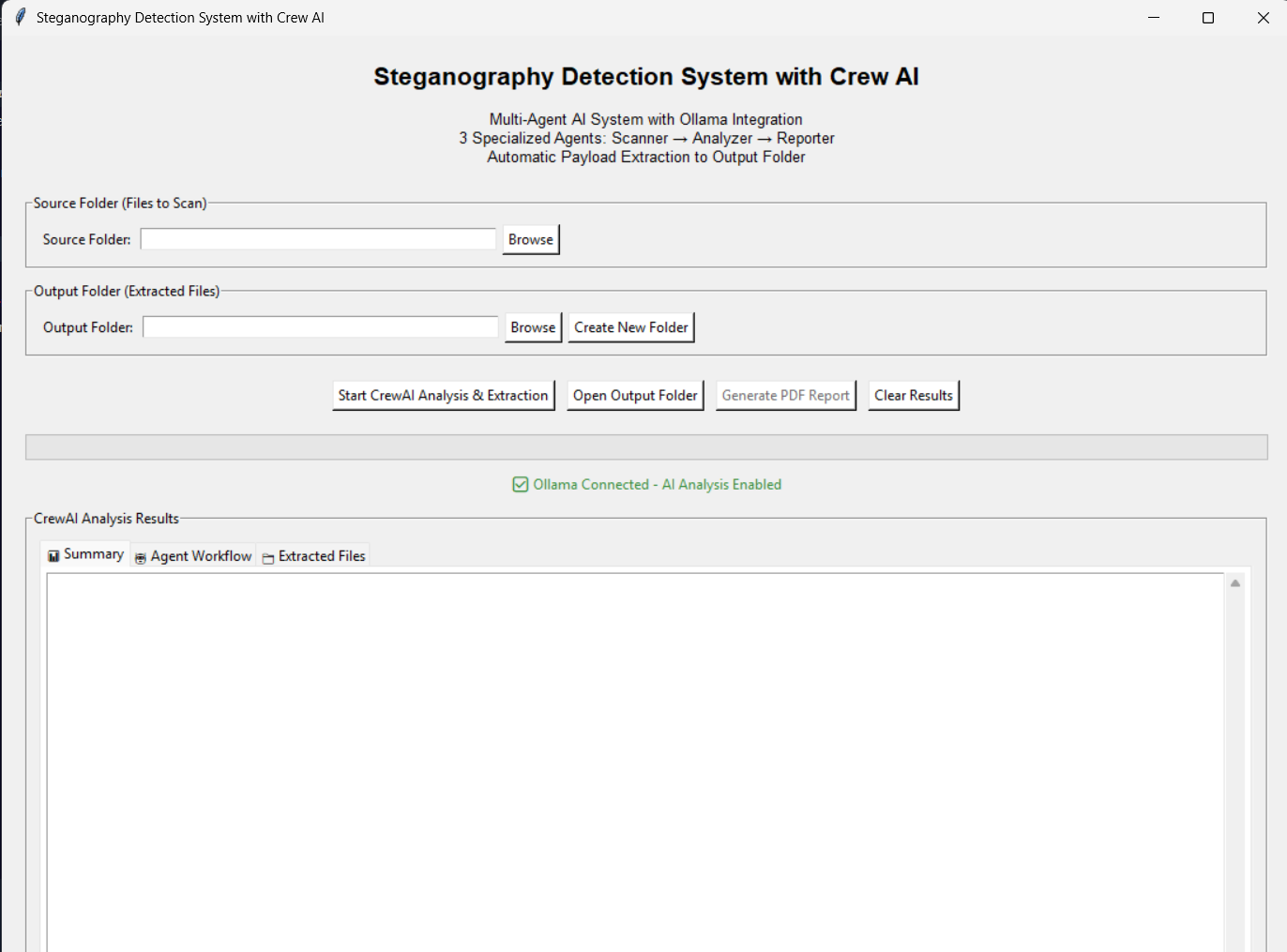
Task: Click the feather app icon in title bar
Action: pyautogui.click(x=20, y=18)
